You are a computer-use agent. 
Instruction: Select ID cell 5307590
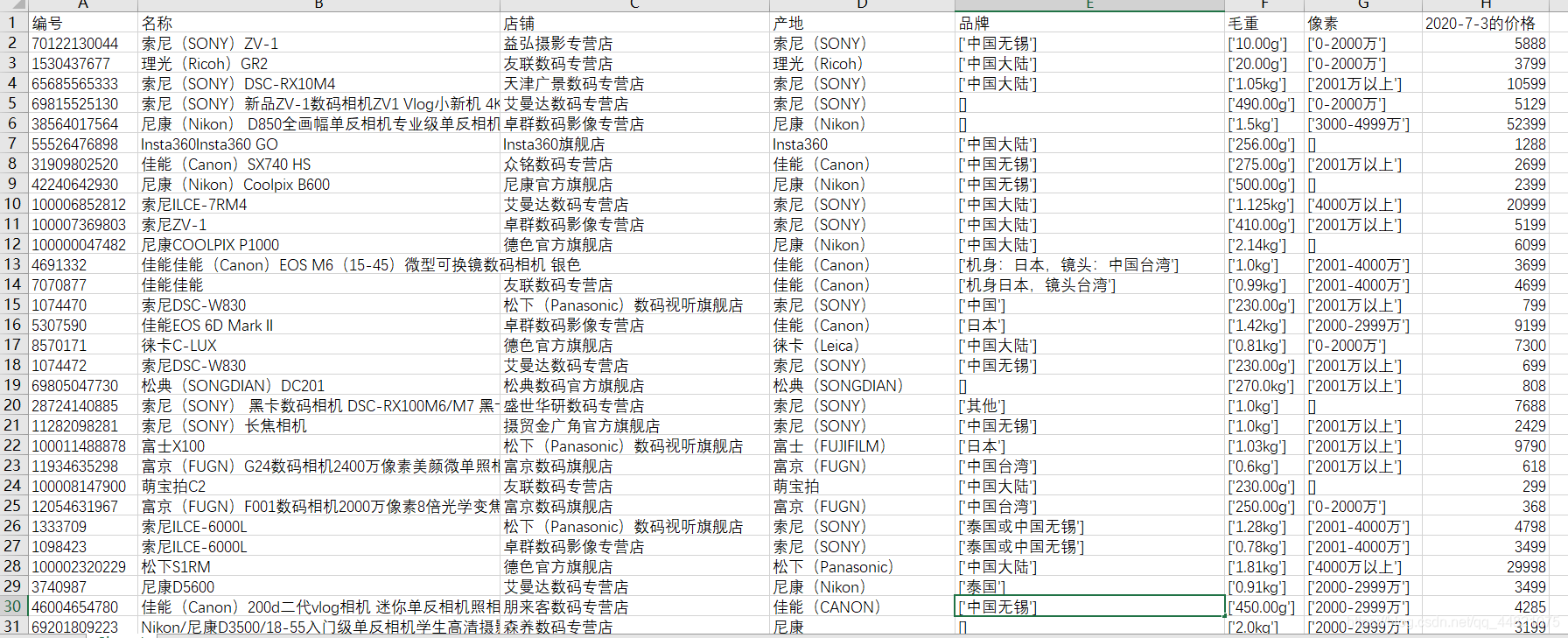coord(83,325)
